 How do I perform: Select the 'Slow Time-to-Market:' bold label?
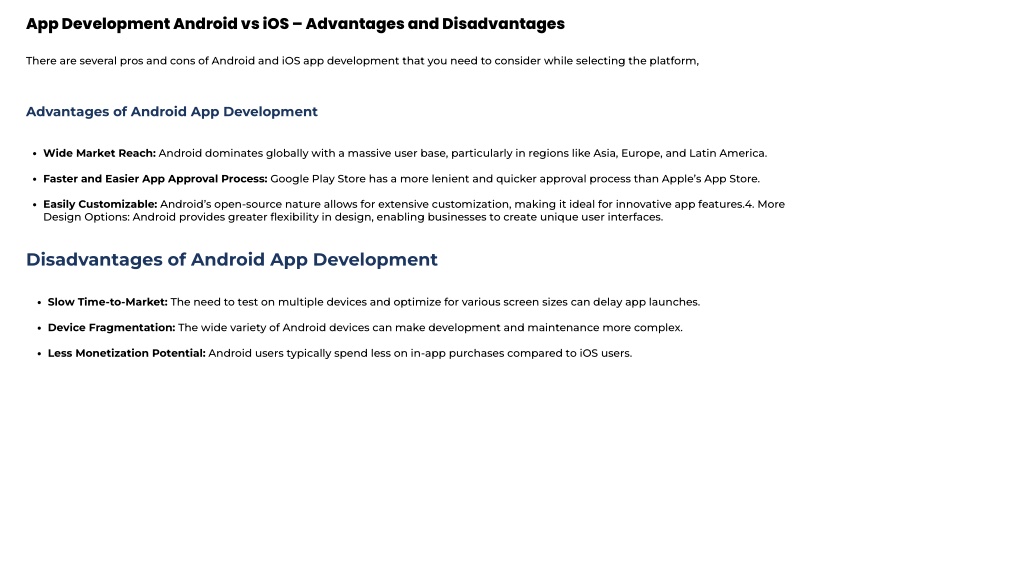tap(108, 302)
